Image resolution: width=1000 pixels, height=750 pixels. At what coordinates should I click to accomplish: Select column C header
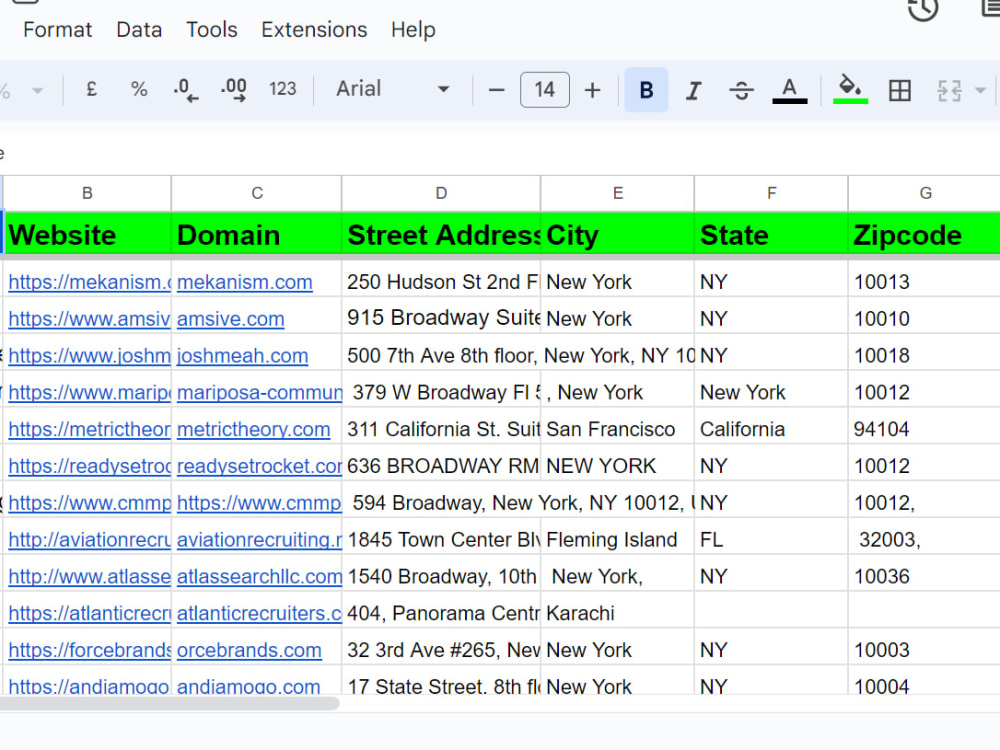point(257,193)
